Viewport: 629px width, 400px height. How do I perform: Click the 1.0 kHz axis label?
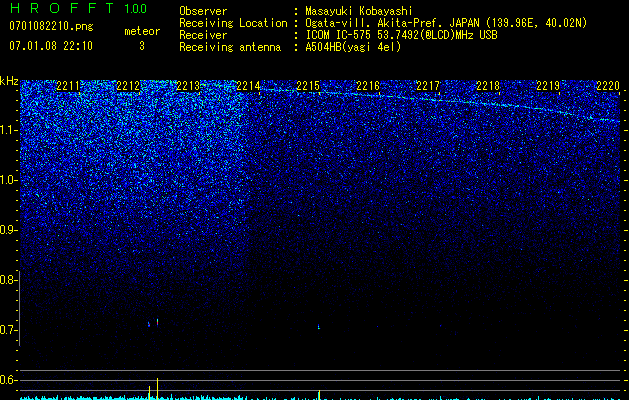(x=8, y=180)
